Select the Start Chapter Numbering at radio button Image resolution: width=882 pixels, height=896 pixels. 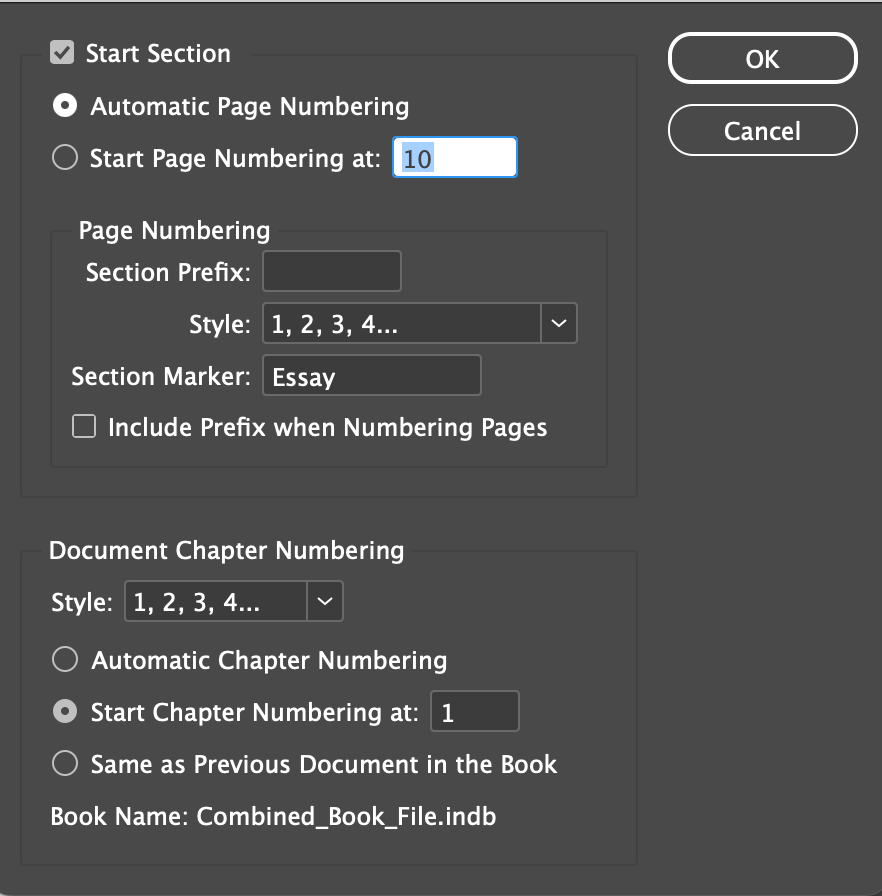pos(65,711)
